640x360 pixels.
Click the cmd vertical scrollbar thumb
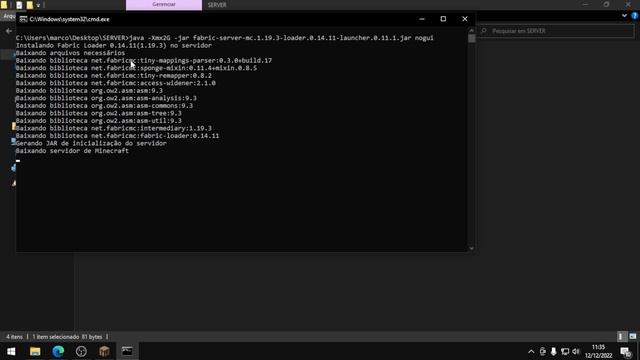tap(471, 38)
